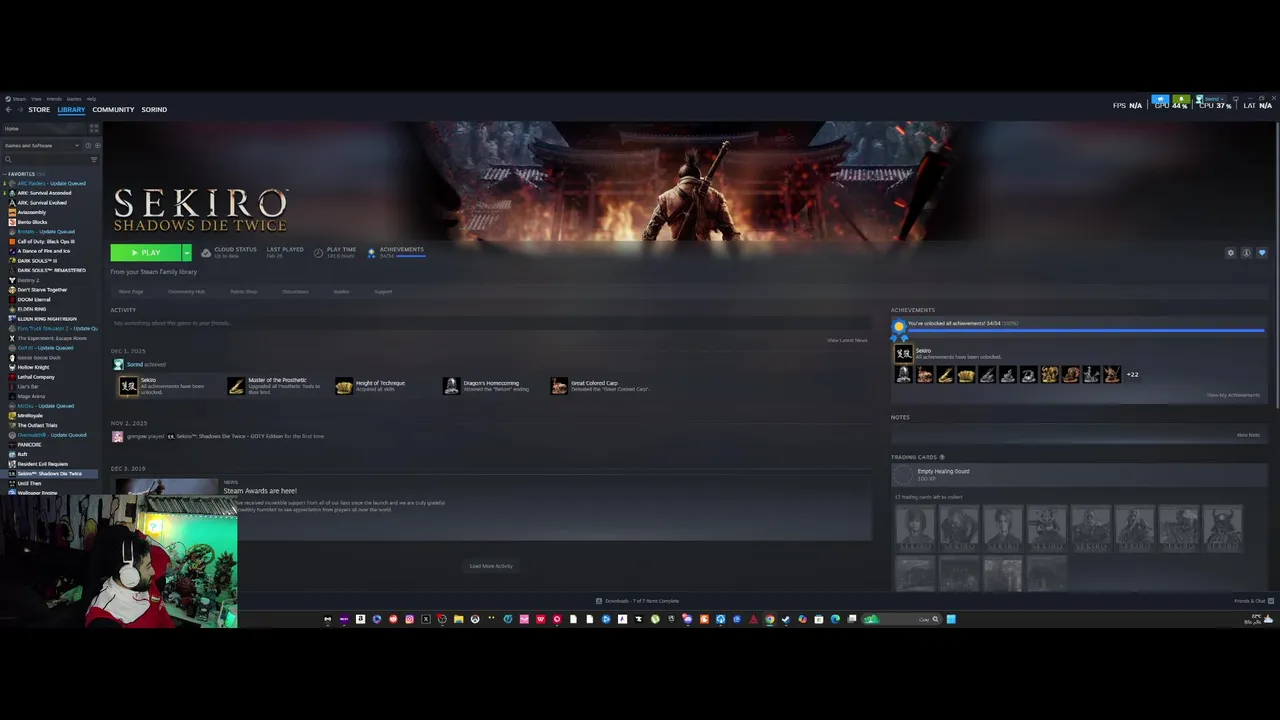Click View Latest News

pyautogui.click(x=847, y=341)
